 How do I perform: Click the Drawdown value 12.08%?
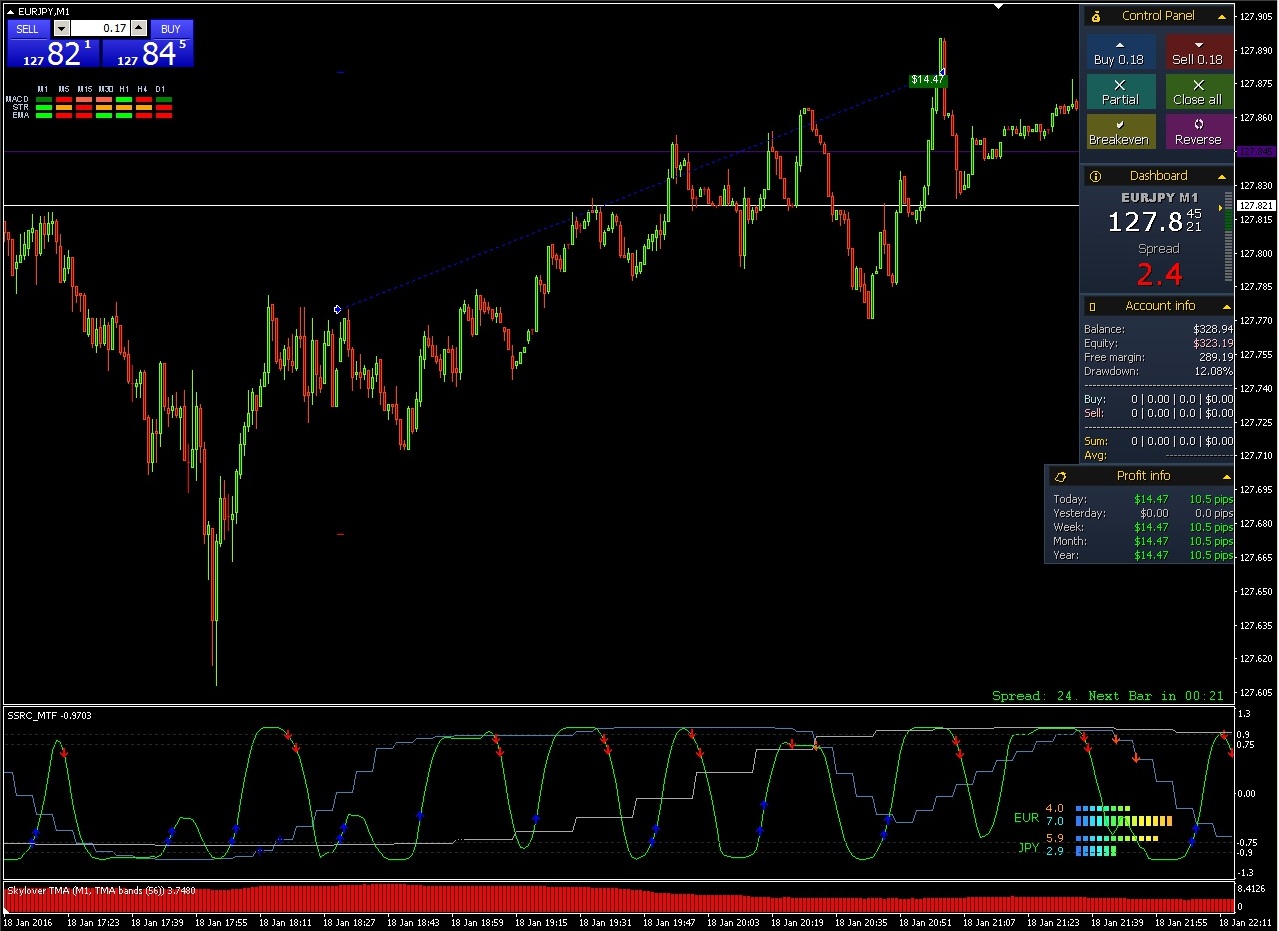[x=1213, y=371]
